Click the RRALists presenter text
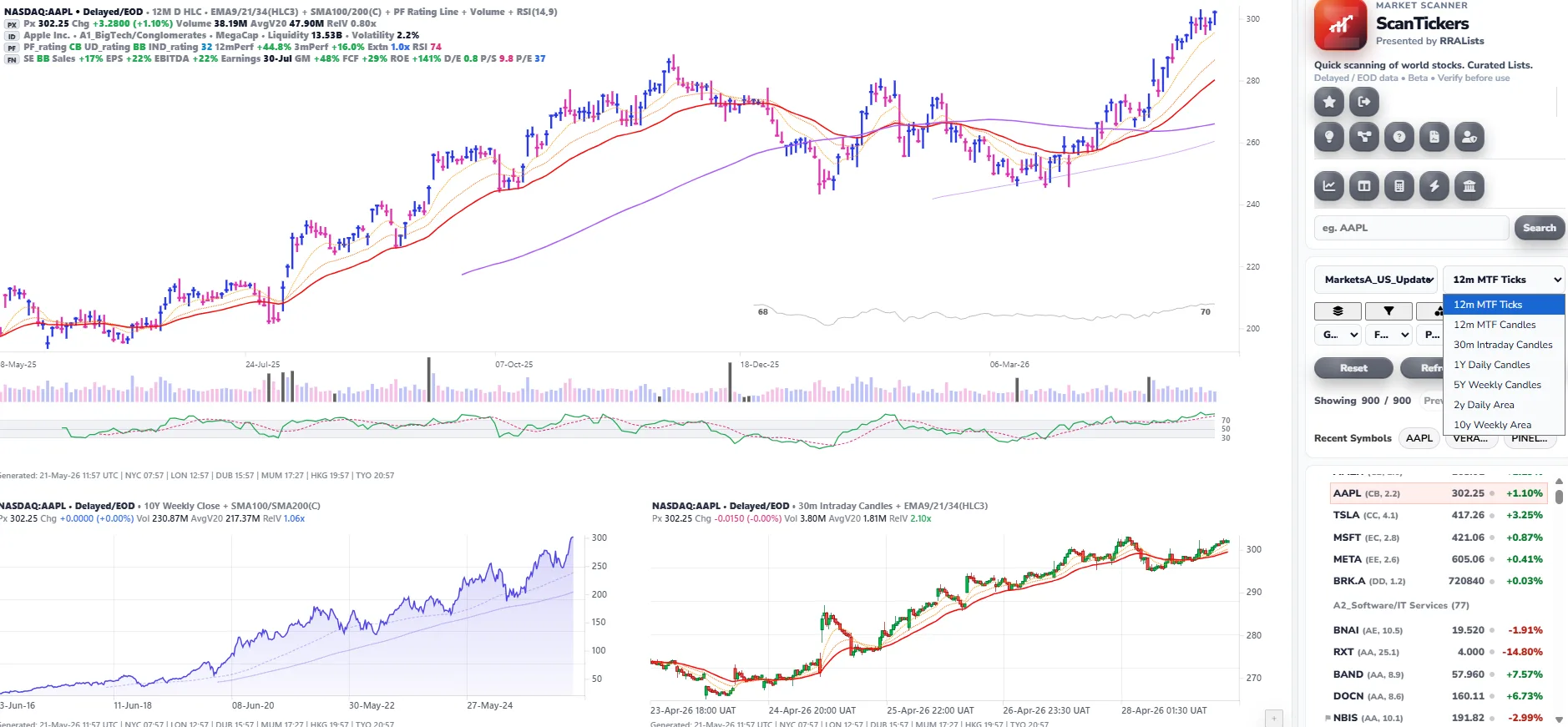The height and width of the screenshot is (727, 1568). [1462, 41]
